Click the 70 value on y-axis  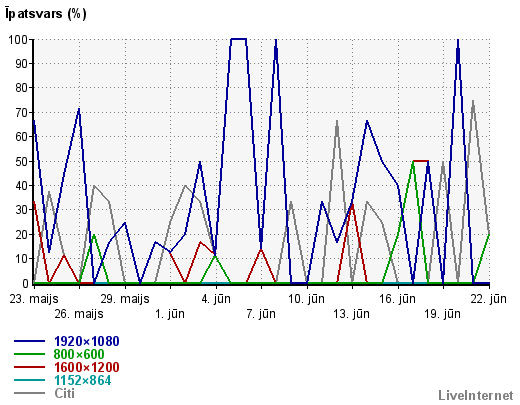point(22,112)
